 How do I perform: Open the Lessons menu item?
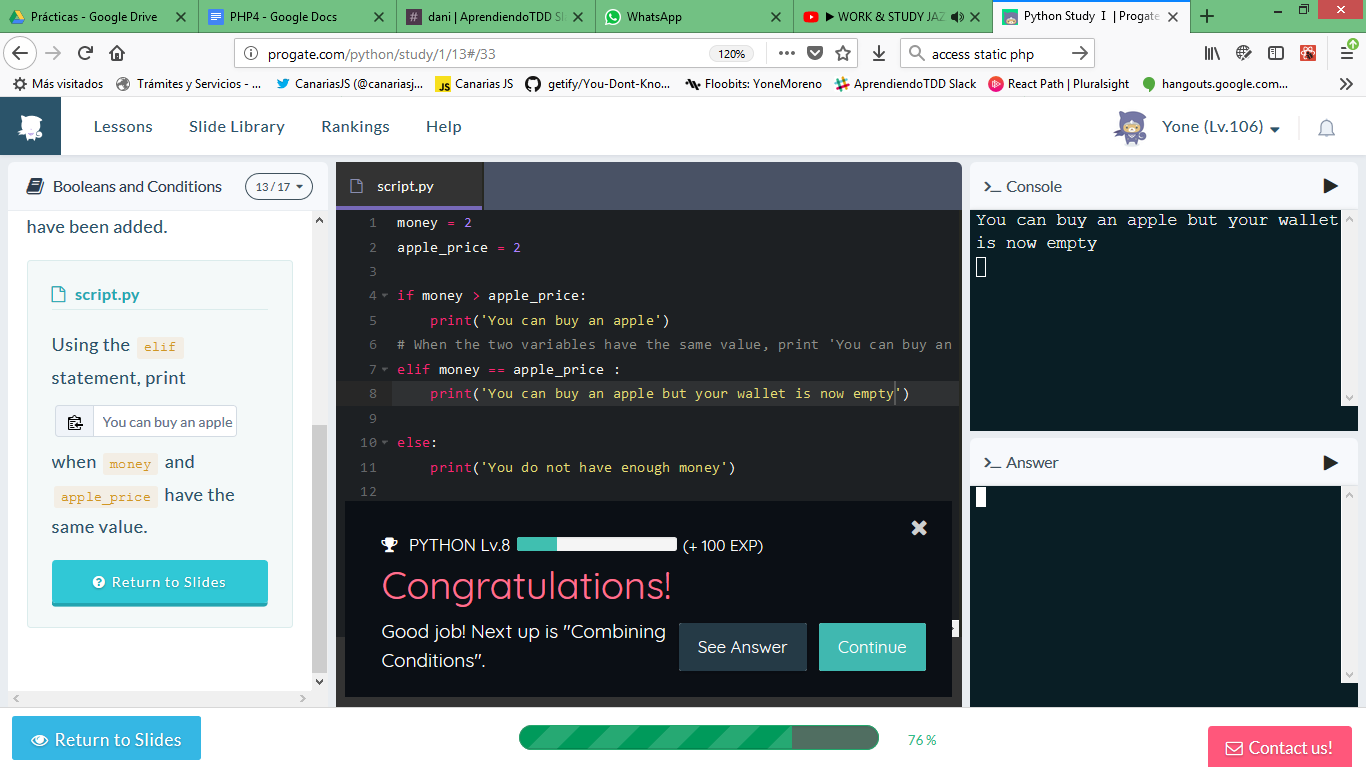pyautogui.click(x=123, y=126)
